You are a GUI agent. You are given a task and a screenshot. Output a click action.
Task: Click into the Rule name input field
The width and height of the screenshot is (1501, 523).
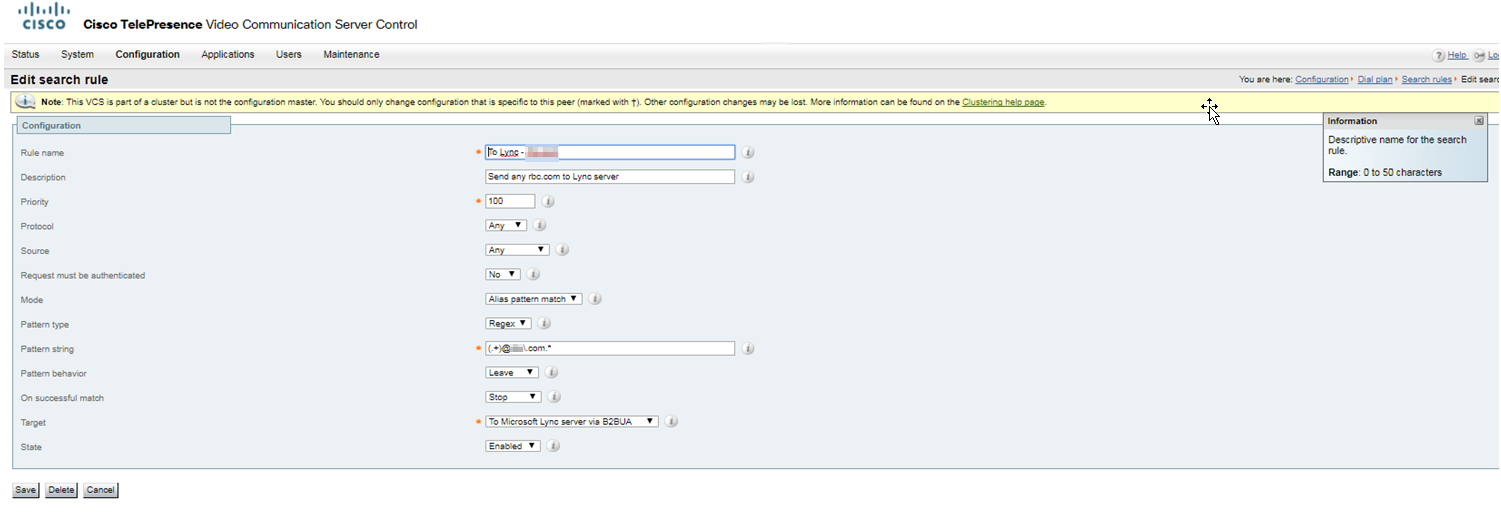click(610, 153)
